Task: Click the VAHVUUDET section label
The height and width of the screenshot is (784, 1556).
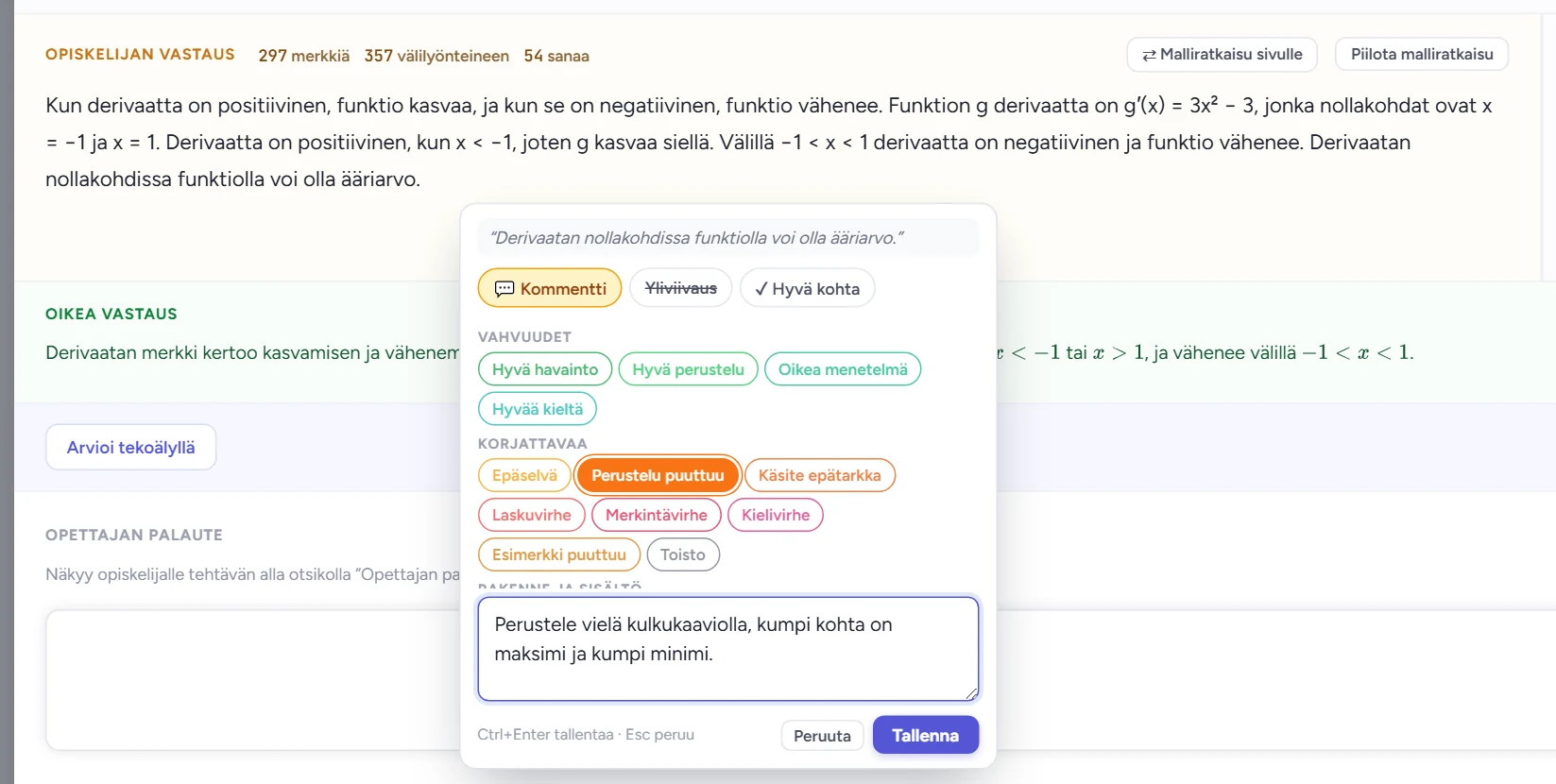Action: tap(524, 337)
